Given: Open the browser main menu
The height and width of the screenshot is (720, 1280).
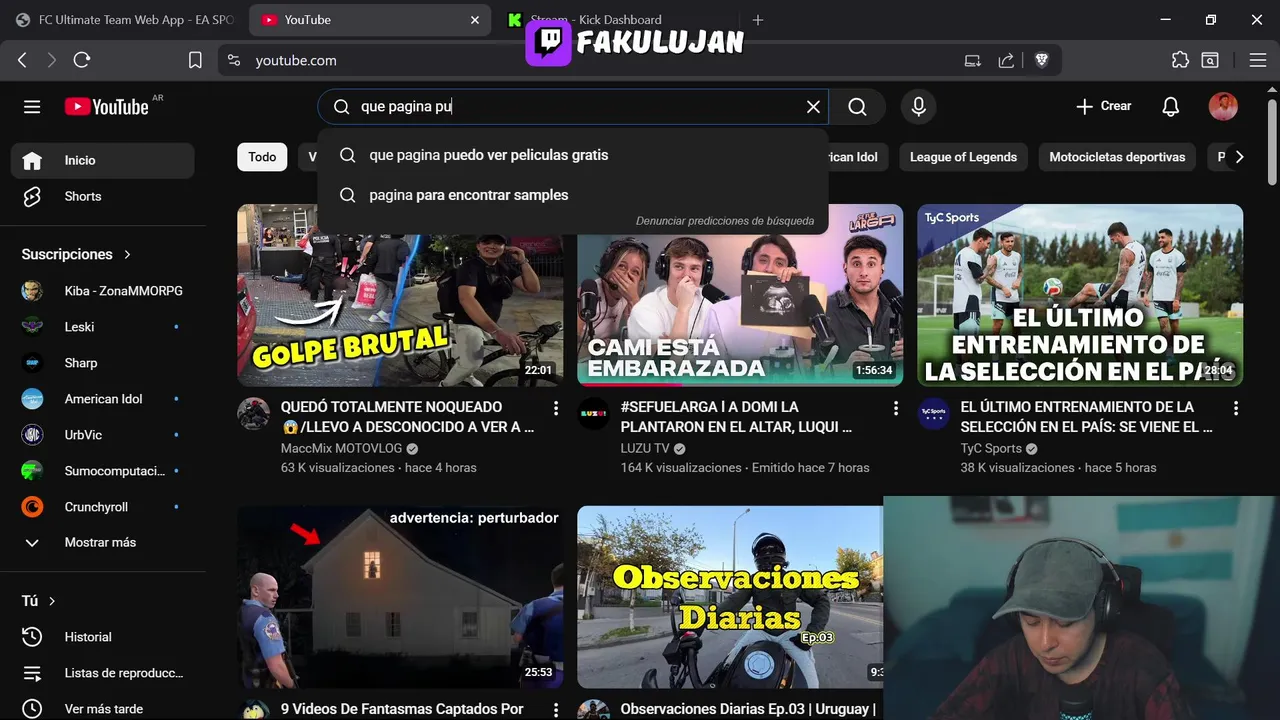Looking at the screenshot, I should click(x=1258, y=60).
